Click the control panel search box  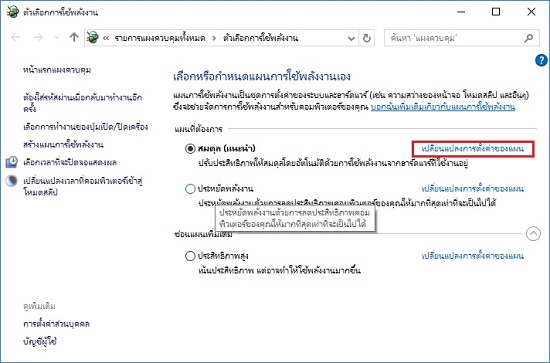click(x=456, y=38)
